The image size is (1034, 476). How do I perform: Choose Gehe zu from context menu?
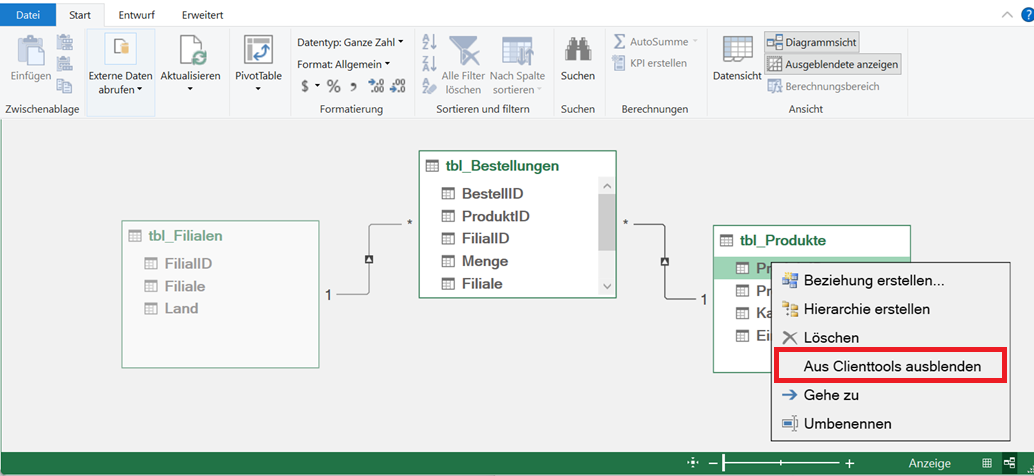pos(890,395)
